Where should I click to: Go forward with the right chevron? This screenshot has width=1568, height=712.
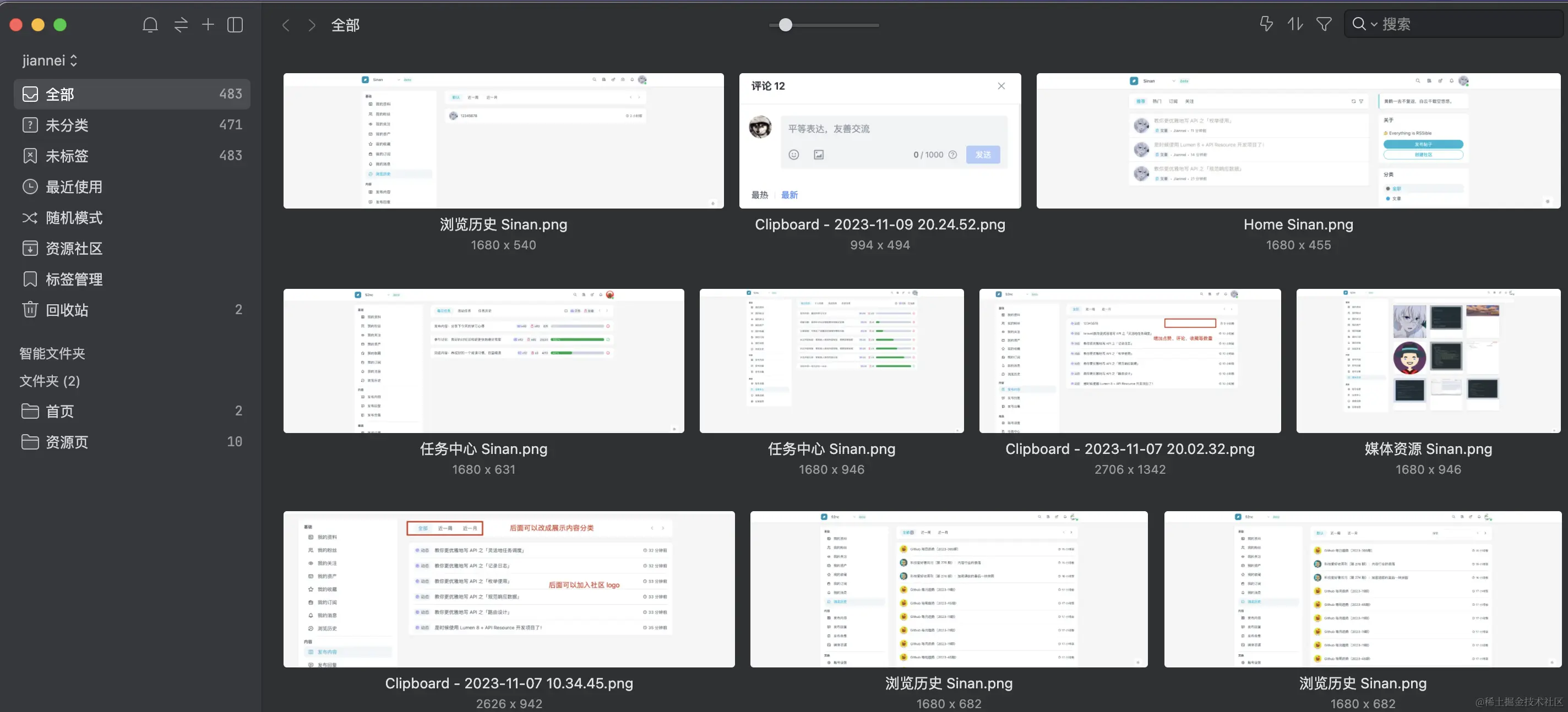click(312, 25)
